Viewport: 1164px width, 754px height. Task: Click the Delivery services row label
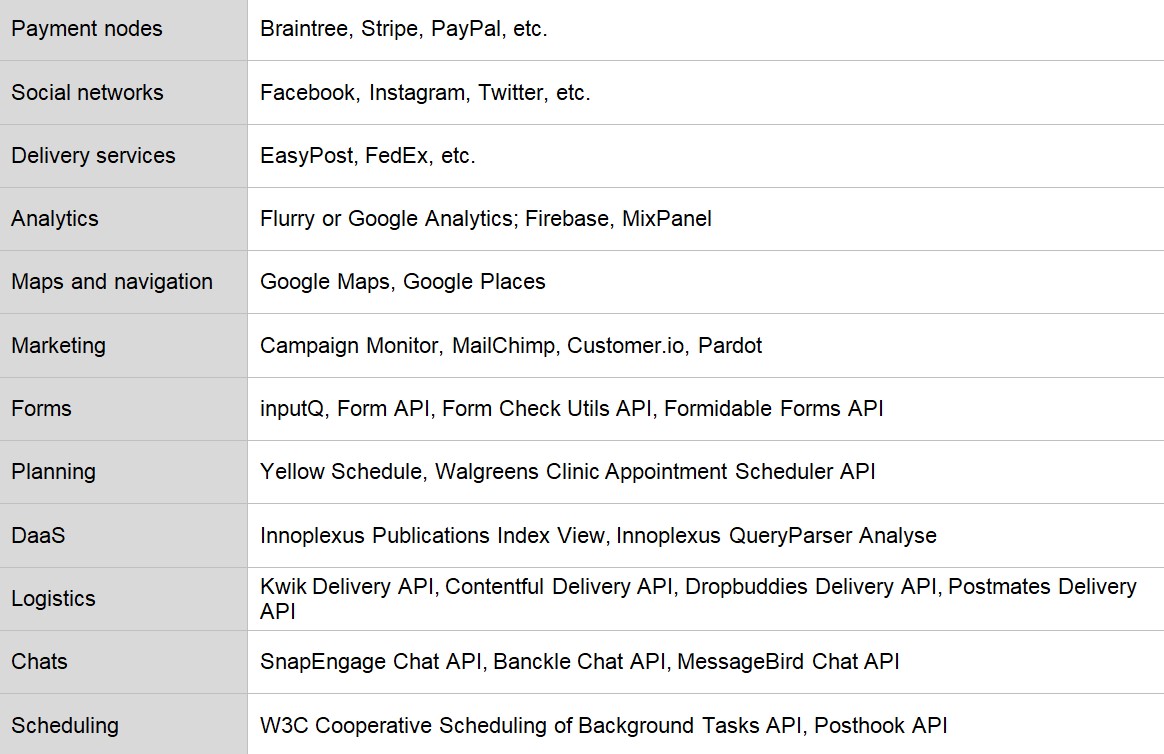pyautogui.click(x=93, y=155)
